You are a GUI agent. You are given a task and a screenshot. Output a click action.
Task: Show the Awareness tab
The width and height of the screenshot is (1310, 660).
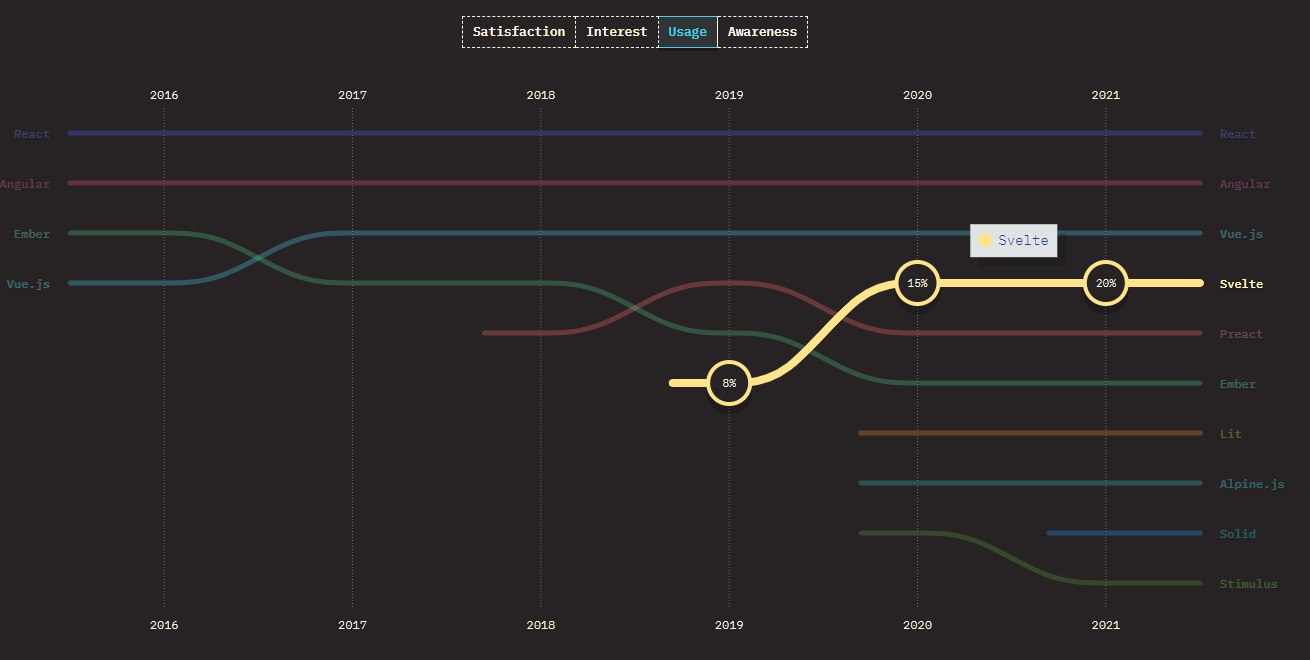(x=762, y=32)
